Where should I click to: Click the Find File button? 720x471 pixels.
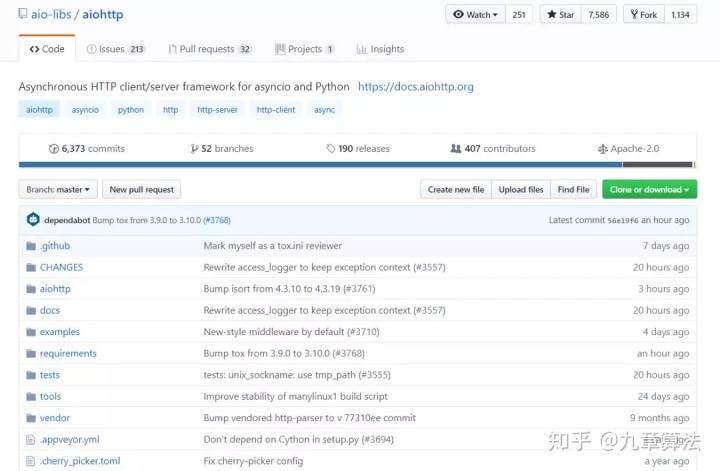(x=574, y=190)
